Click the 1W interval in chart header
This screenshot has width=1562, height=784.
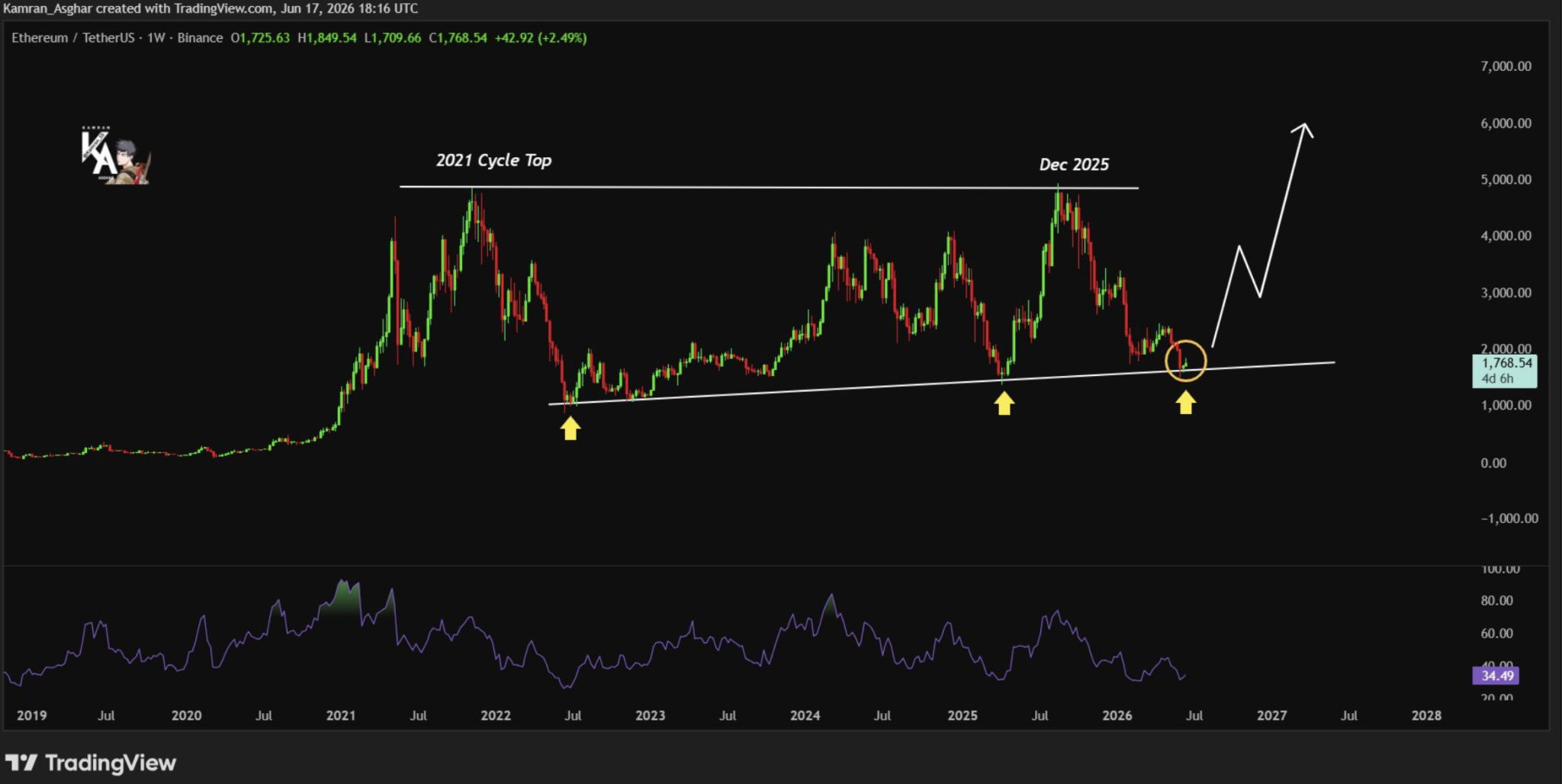(156, 37)
